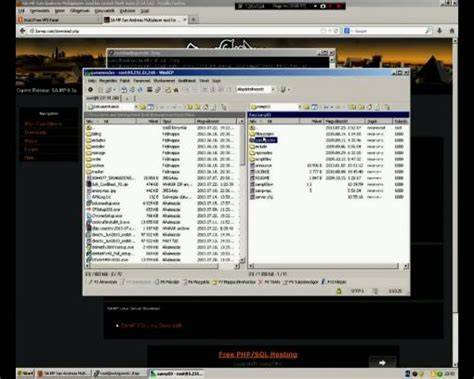
Task: Click the F5 copy icon in bottom bar
Action: click(x=157, y=282)
